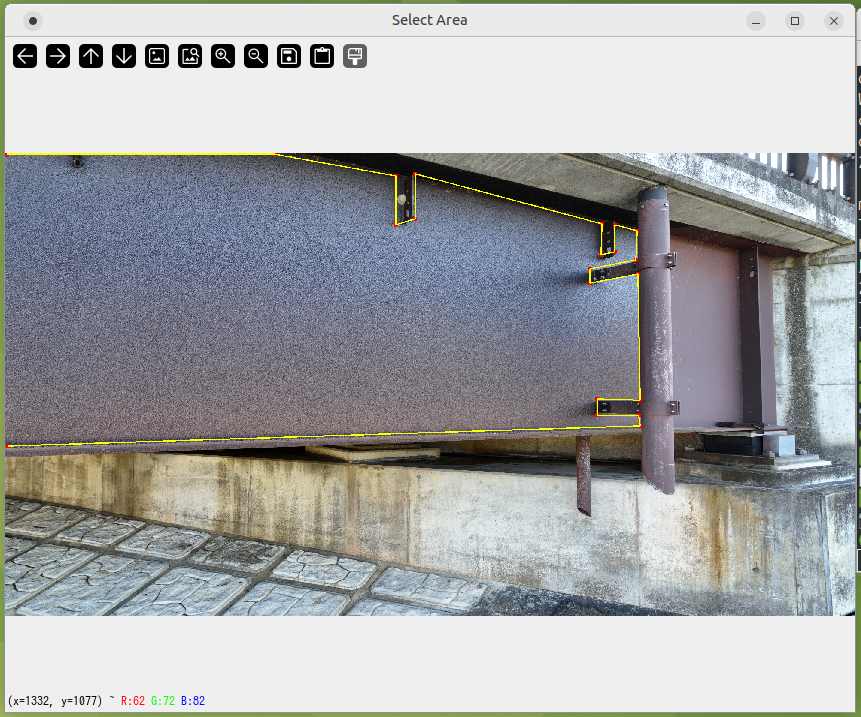Click the up arrow toolbar icon
861x717 pixels.
[x=91, y=56]
